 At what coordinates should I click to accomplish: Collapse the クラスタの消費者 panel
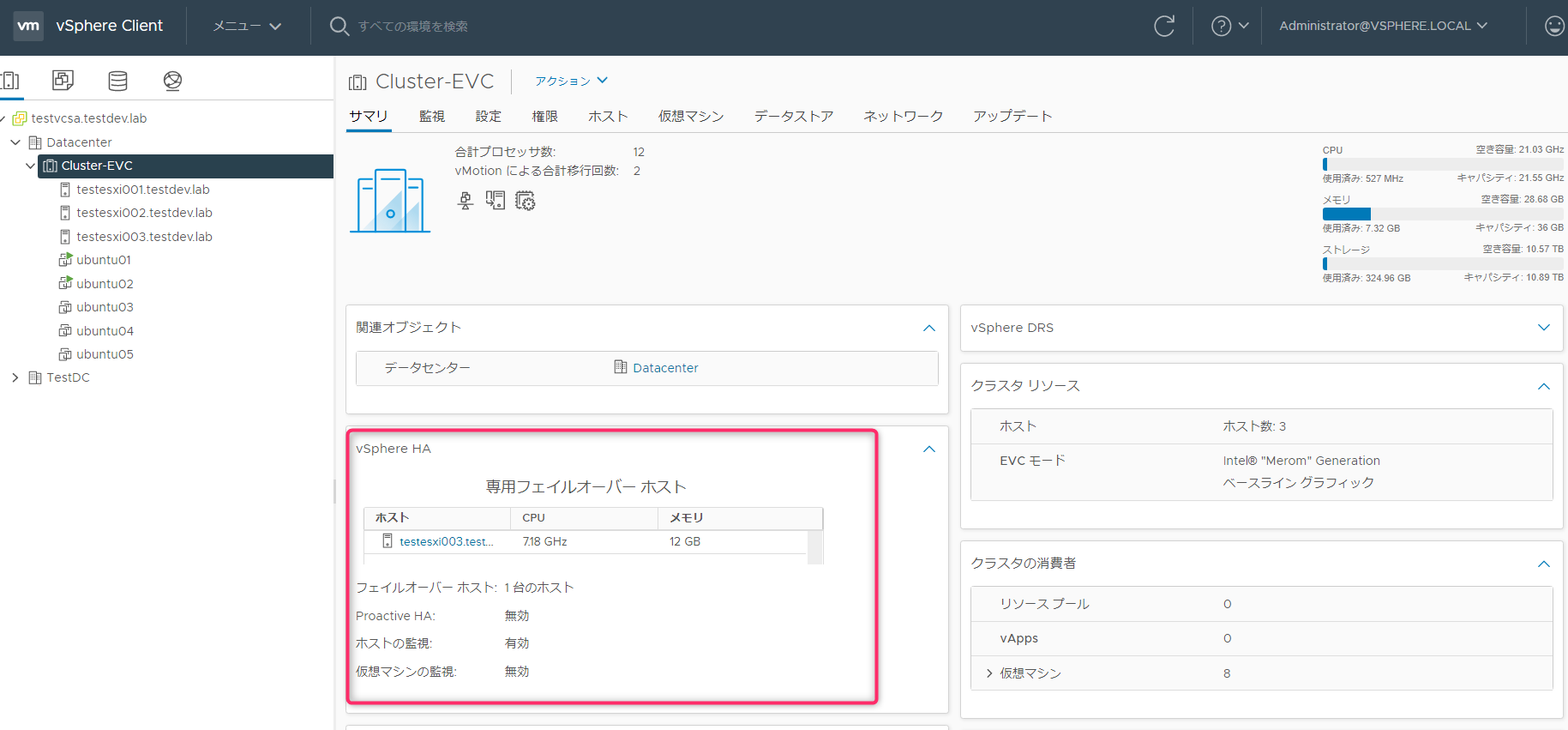[x=1544, y=564]
